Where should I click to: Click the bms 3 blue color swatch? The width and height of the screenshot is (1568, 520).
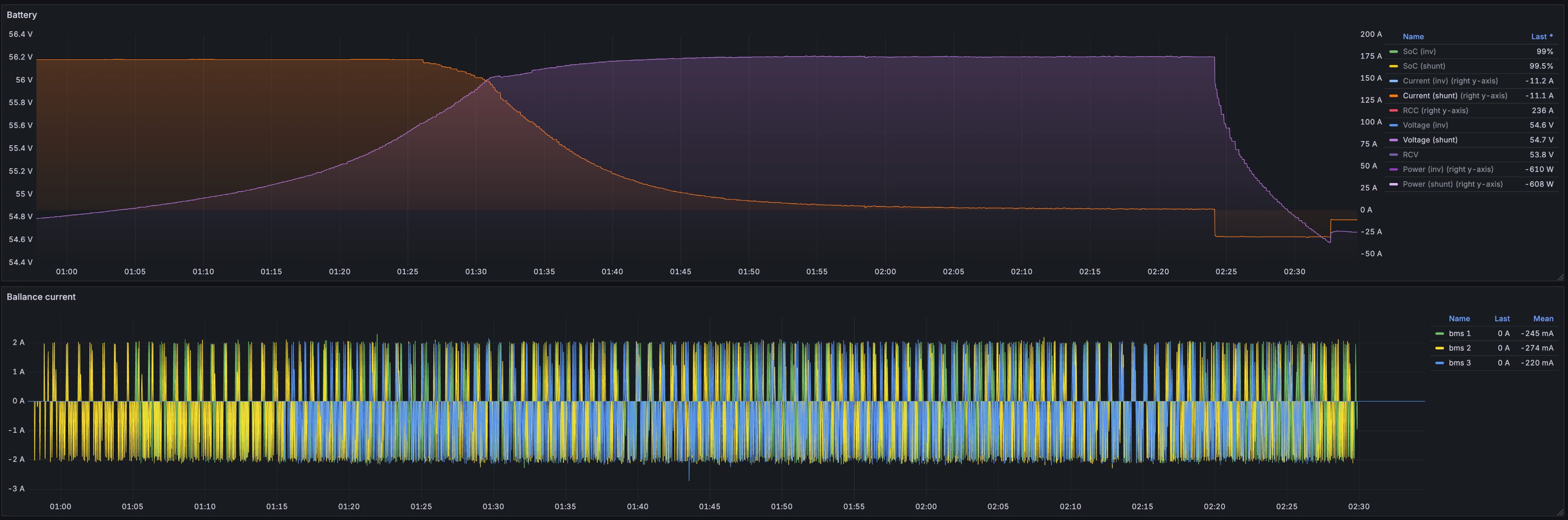[x=1439, y=363]
